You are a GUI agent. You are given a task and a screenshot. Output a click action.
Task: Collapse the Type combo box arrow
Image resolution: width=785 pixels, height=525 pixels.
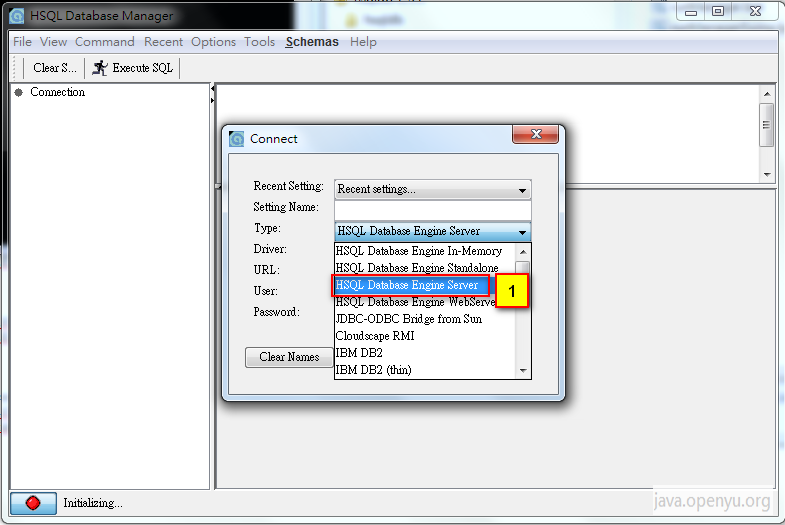(522, 232)
